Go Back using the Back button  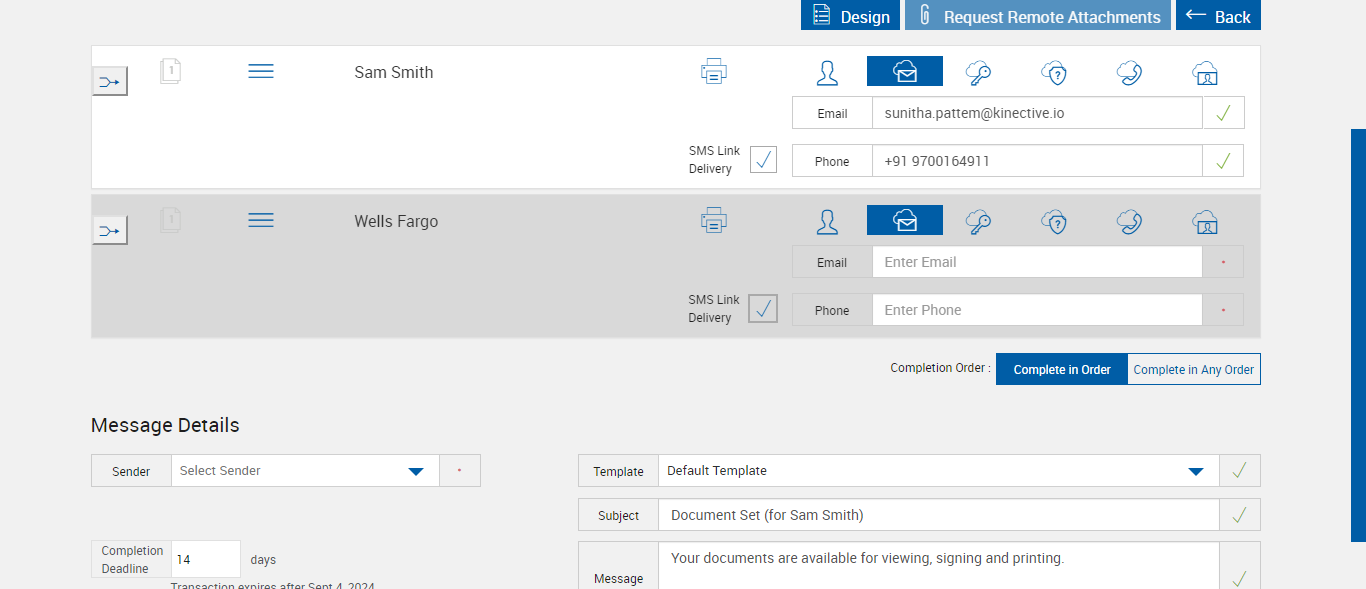1218,16
